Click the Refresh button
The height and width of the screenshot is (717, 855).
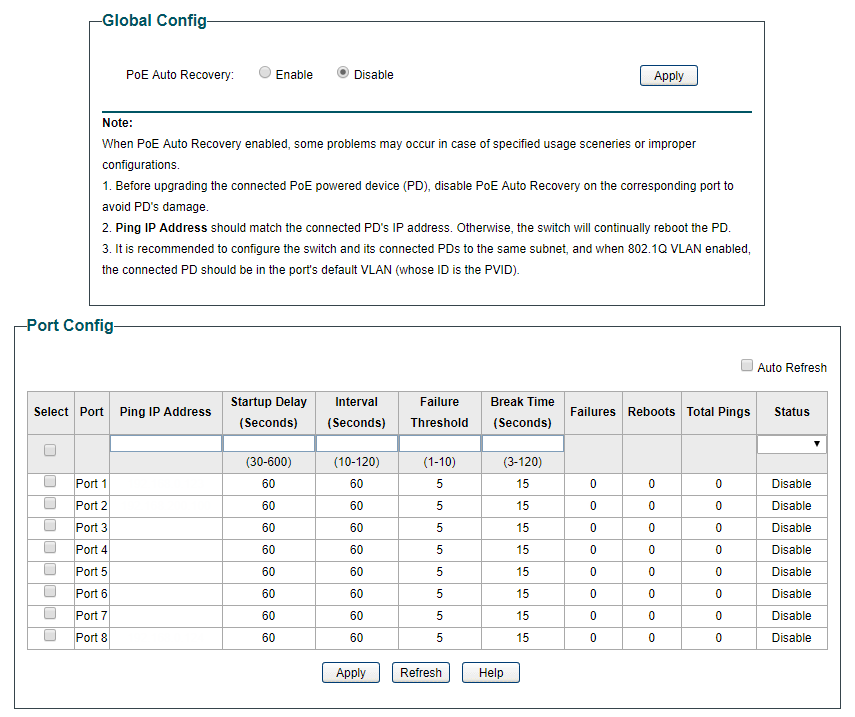click(x=421, y=673)
